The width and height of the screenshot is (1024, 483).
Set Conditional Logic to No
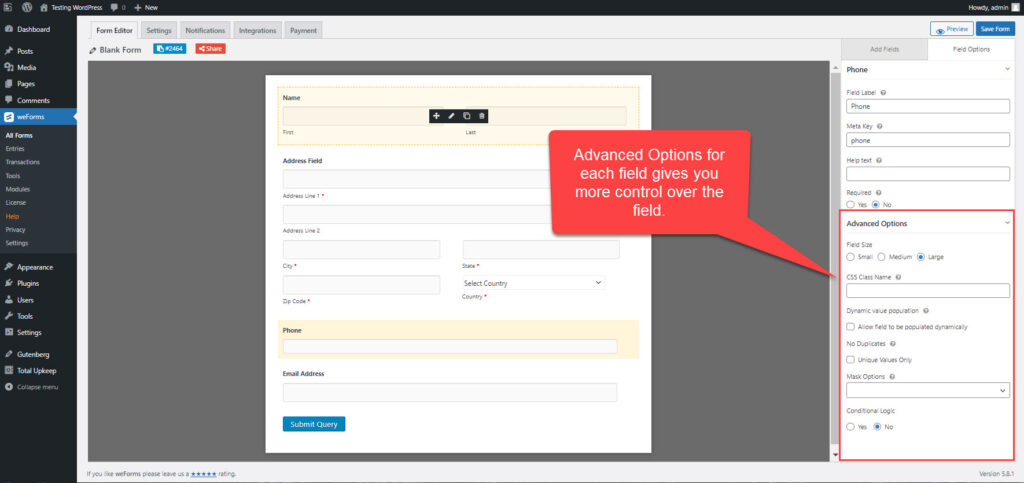[877, 427]
